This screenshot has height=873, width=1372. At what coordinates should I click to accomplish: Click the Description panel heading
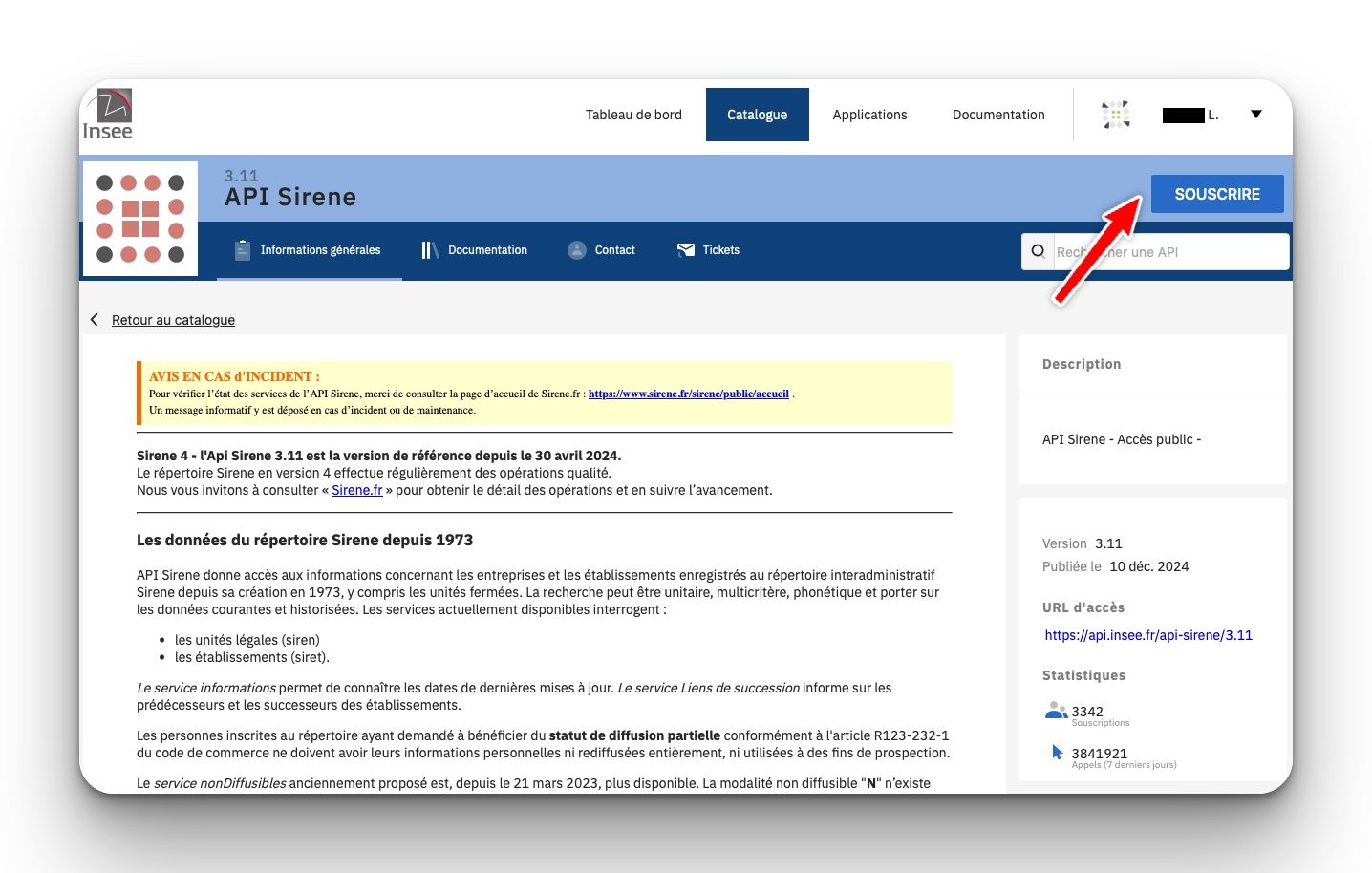[1082, 364]
